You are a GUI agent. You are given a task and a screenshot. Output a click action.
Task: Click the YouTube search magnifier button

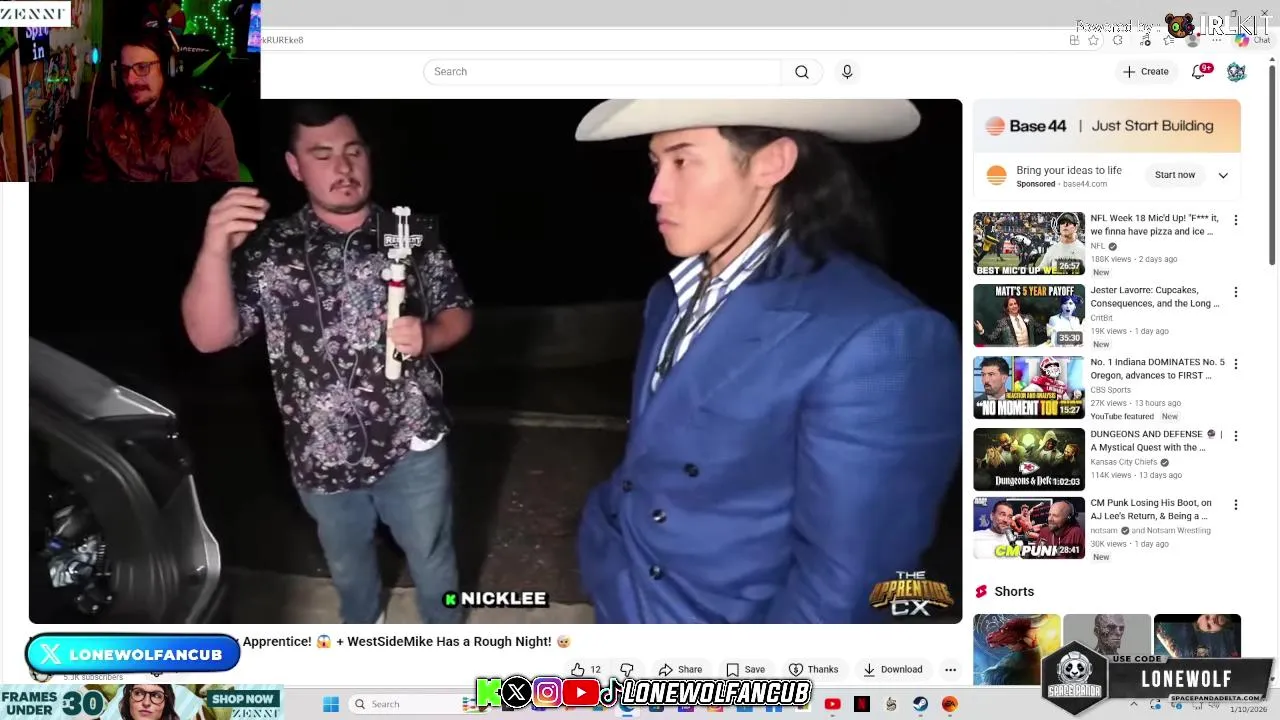(x=802, y=72)
